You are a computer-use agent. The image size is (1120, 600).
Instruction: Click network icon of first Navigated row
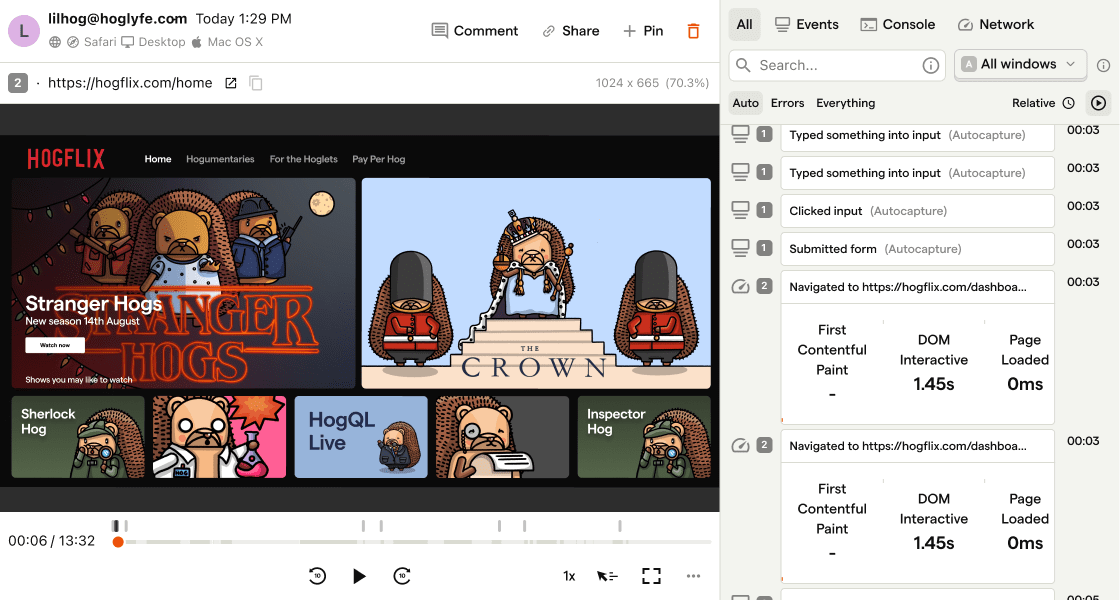click(741, 287)
